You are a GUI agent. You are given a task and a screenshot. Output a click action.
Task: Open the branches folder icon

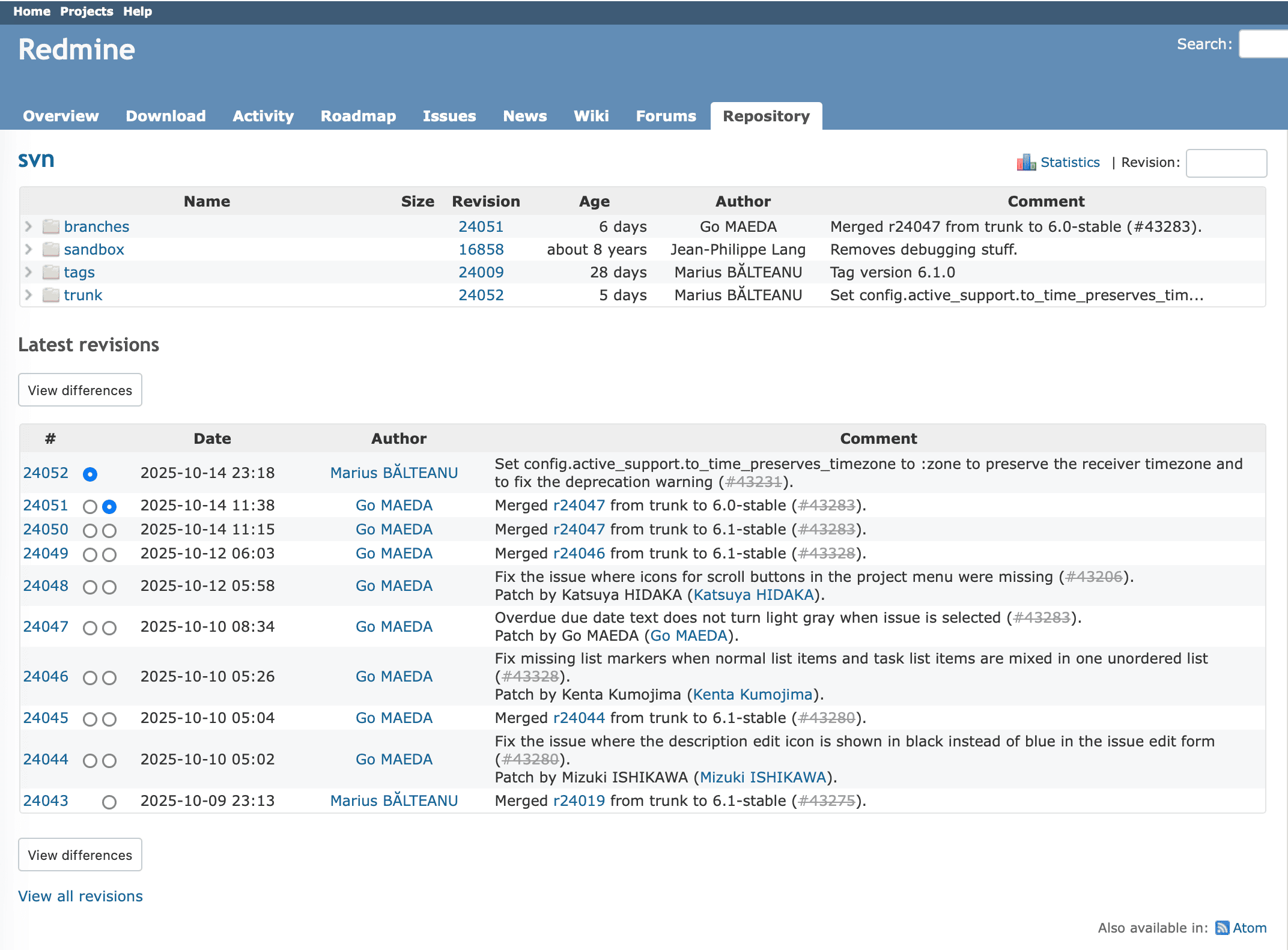click(x=50, y=226)
